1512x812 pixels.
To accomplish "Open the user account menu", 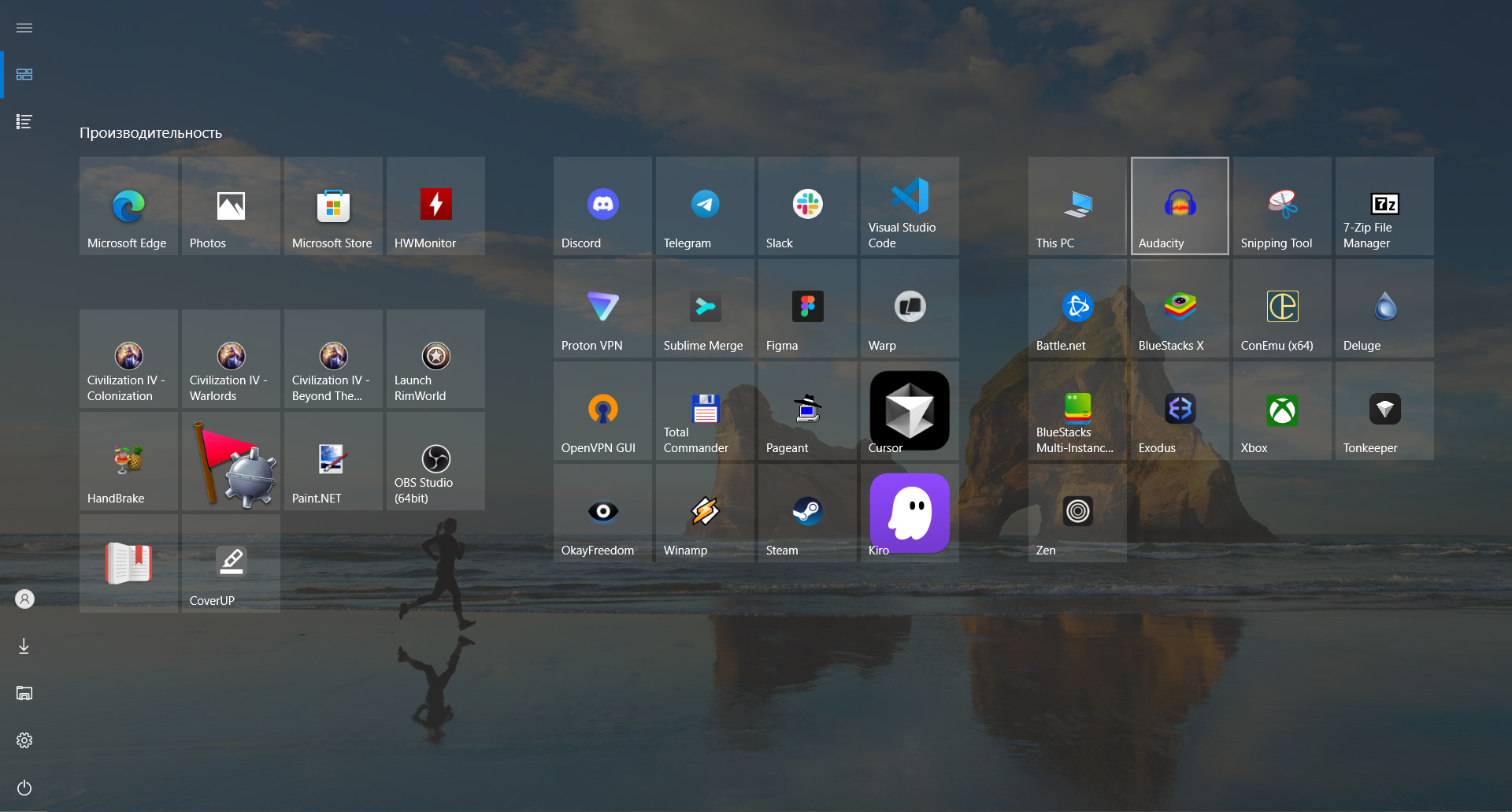I will click(24, 599).
